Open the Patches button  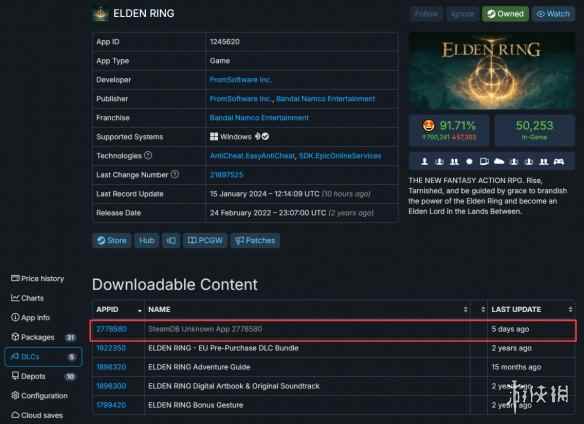point(255,241)
